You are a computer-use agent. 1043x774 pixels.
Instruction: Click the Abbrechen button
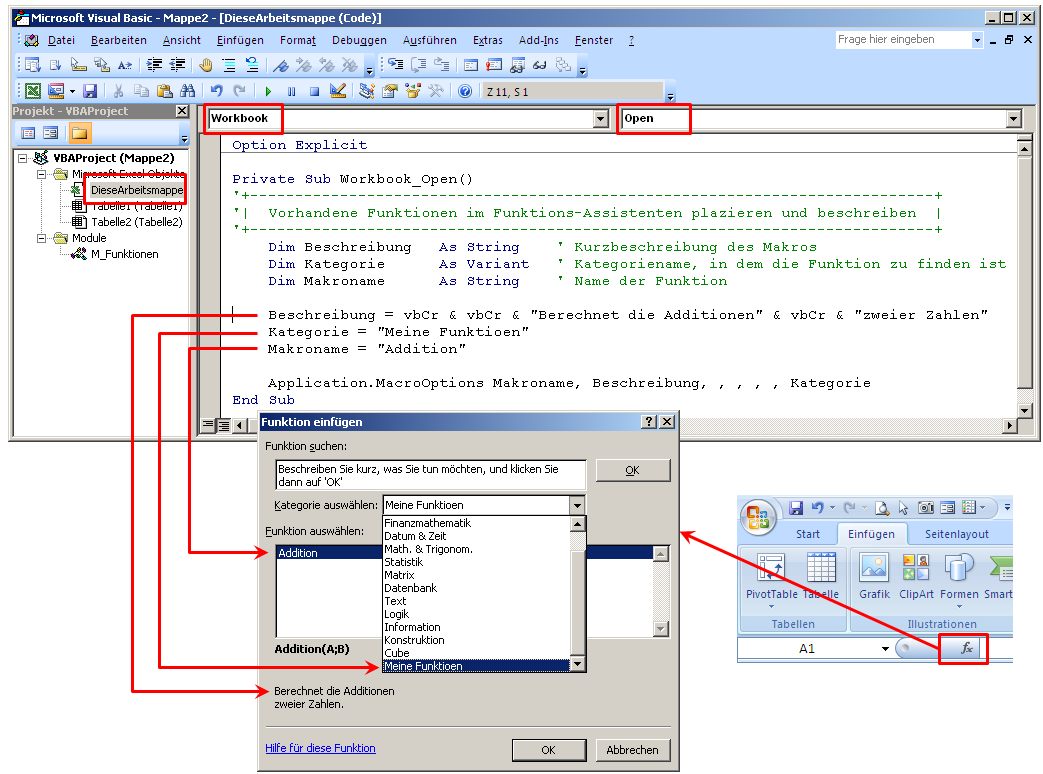(x=633, y=750)
